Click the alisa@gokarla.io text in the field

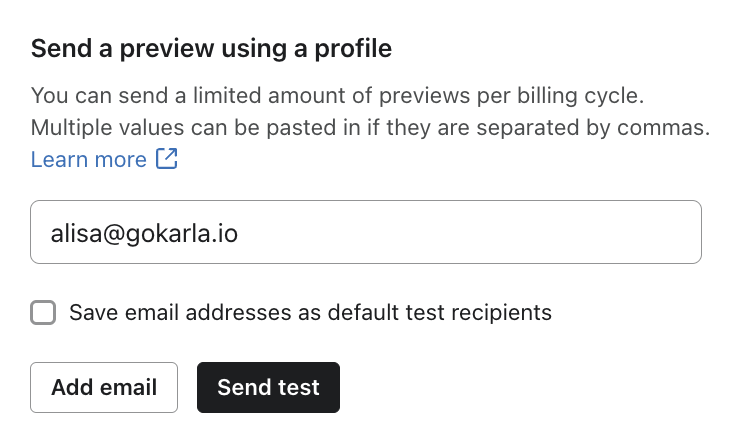click(145, 234)
